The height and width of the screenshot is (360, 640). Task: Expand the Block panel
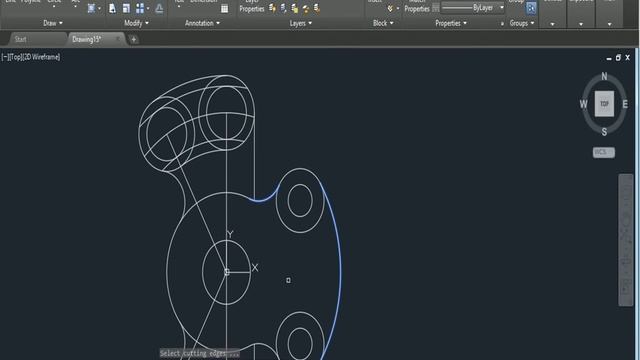tap(383, 23)
